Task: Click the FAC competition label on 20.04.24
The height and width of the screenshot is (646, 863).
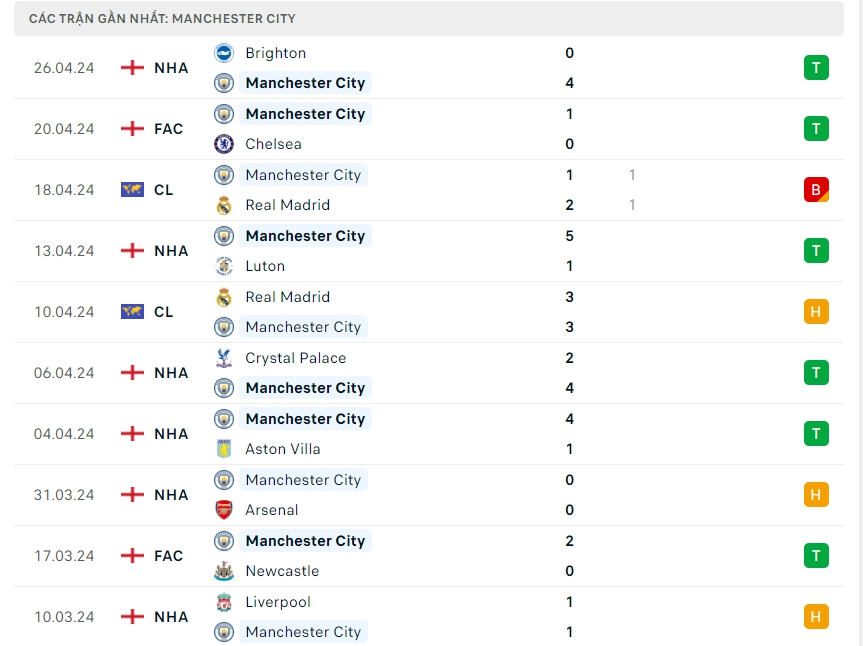Action: [x=169, y=129]
